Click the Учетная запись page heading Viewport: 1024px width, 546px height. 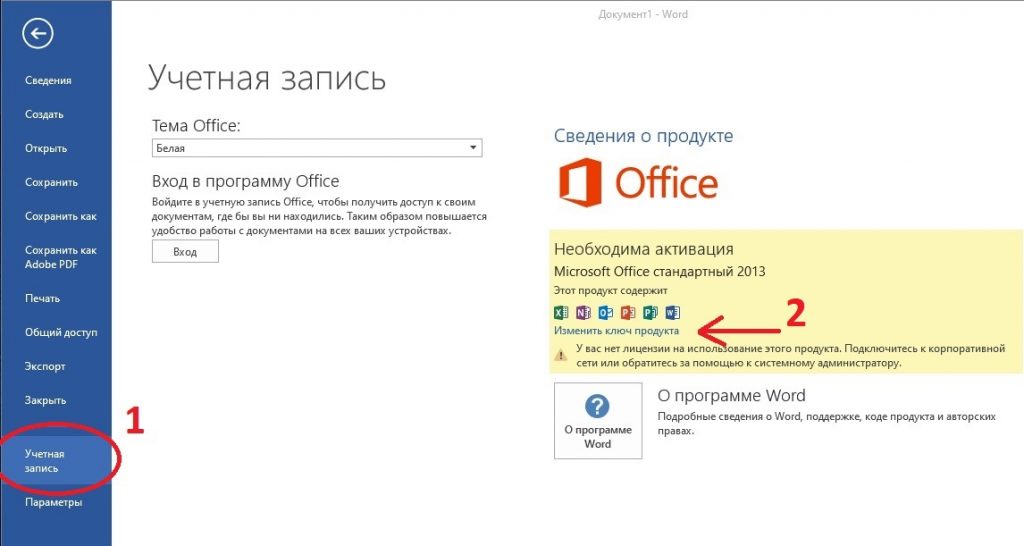pyautogui.click(x=266, y=78)
